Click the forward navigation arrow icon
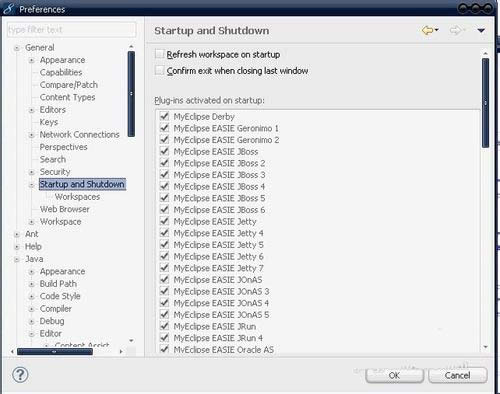The image size is (500, 394). 455,31
